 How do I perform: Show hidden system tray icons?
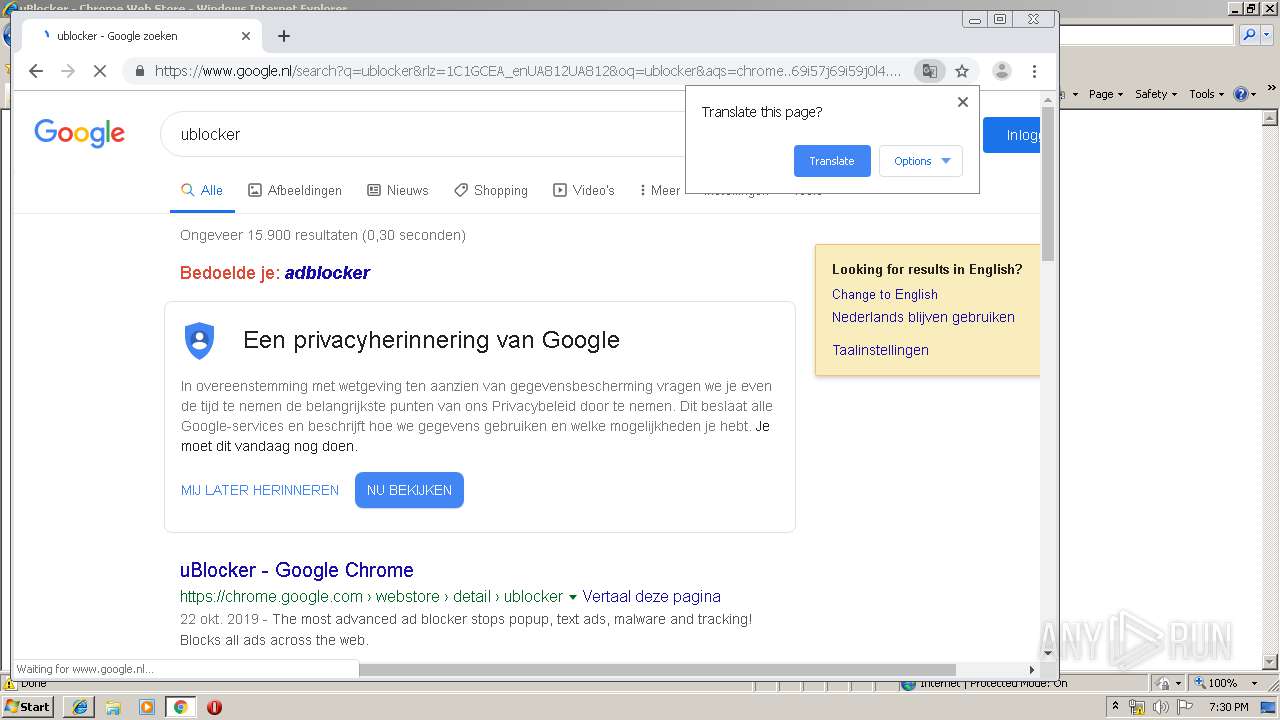point(1116,706)
